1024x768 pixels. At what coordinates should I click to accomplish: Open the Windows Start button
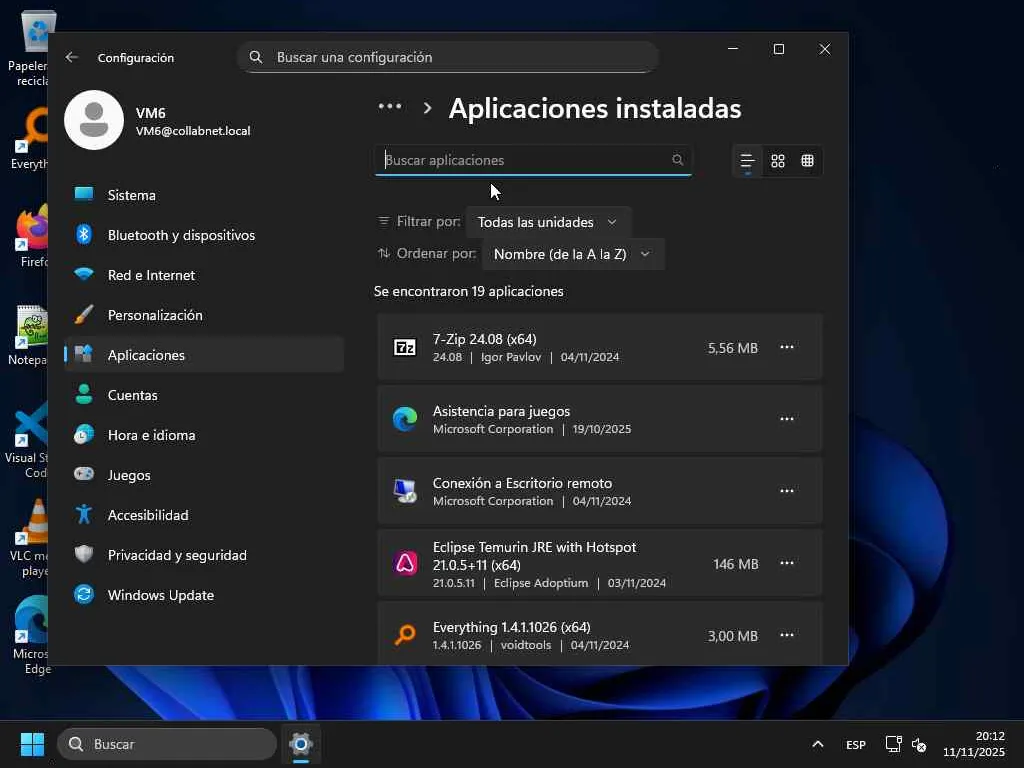click(x=32, y=744)
